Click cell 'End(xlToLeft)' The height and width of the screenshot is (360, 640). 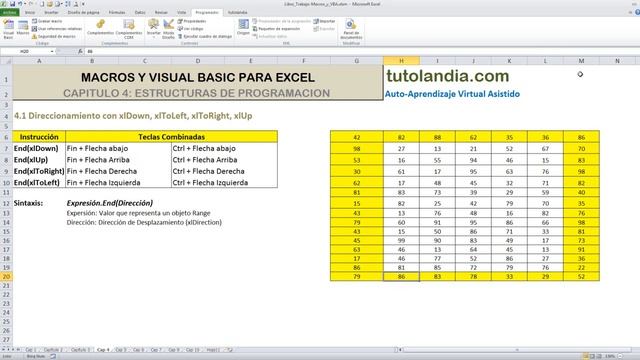[39, 182]
